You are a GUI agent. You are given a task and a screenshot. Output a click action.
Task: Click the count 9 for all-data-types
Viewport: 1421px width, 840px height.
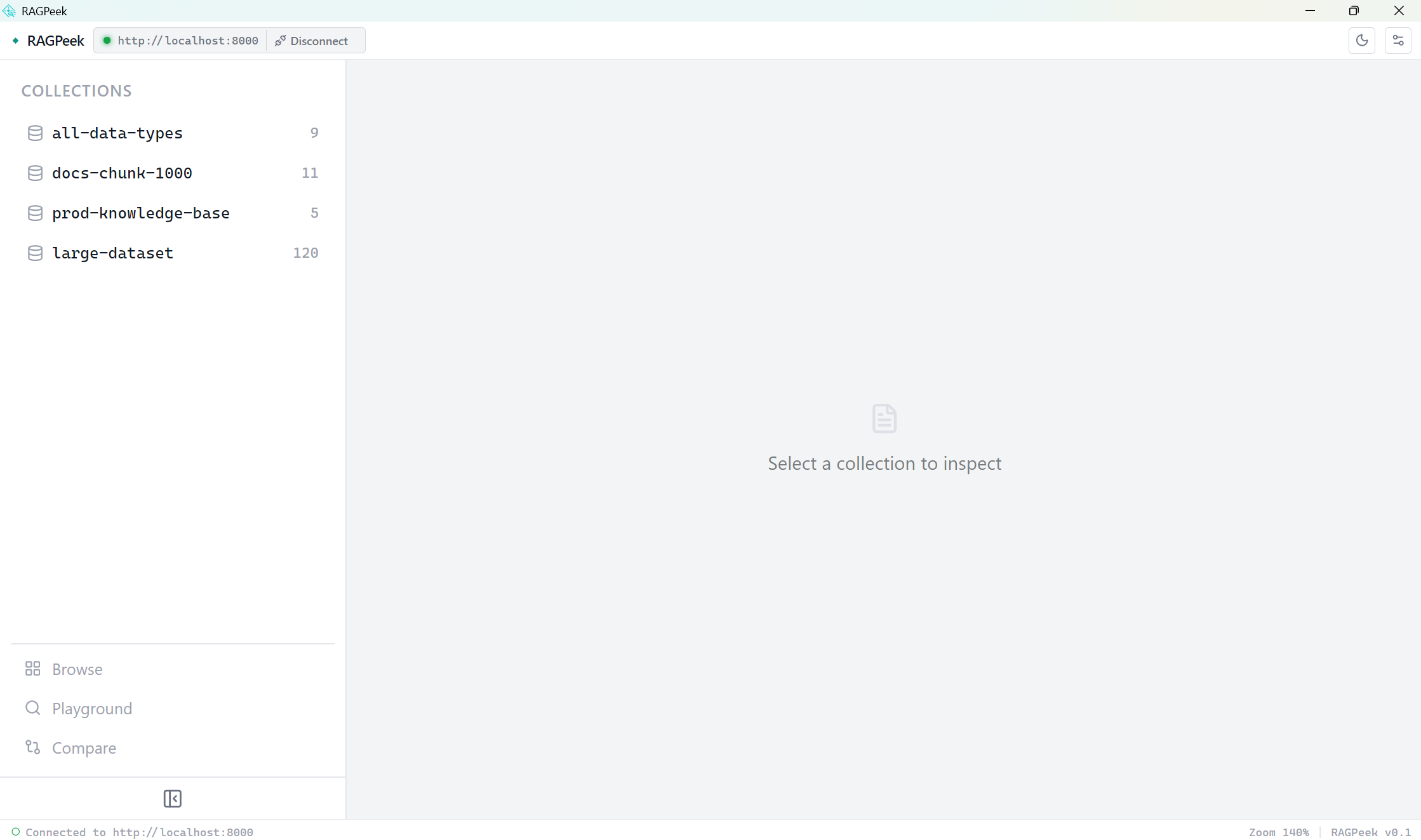point(314,133)
